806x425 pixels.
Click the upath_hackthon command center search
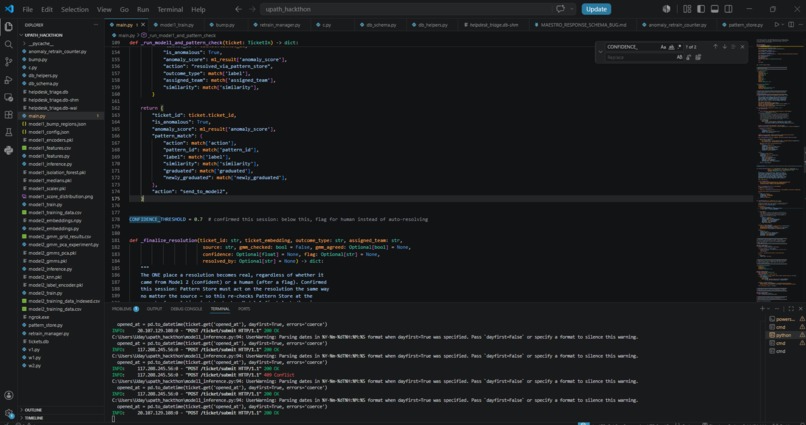pos(406,9)
